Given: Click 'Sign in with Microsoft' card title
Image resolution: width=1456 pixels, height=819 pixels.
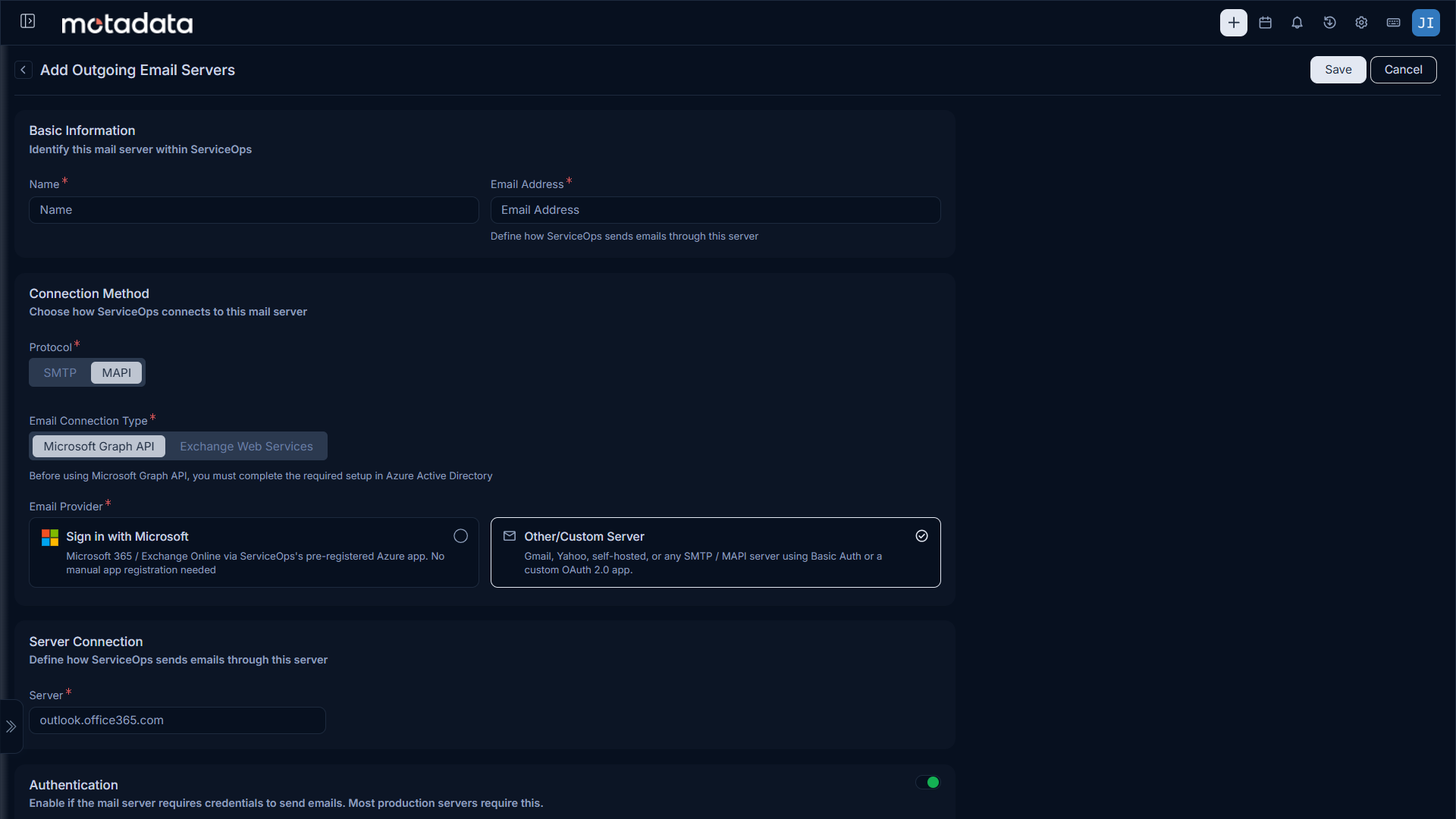Looking at the screenshot, I should [x=127, y=537].
